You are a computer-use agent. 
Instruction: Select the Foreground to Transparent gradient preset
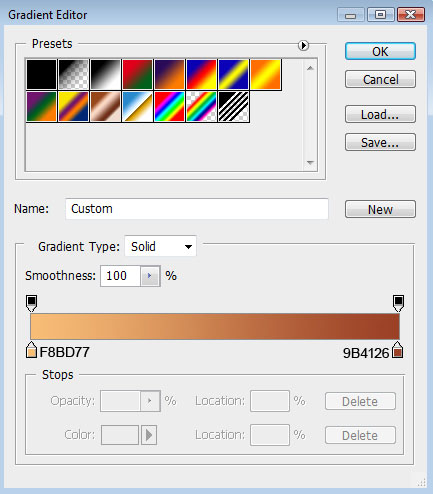click(x=73, y=74)
